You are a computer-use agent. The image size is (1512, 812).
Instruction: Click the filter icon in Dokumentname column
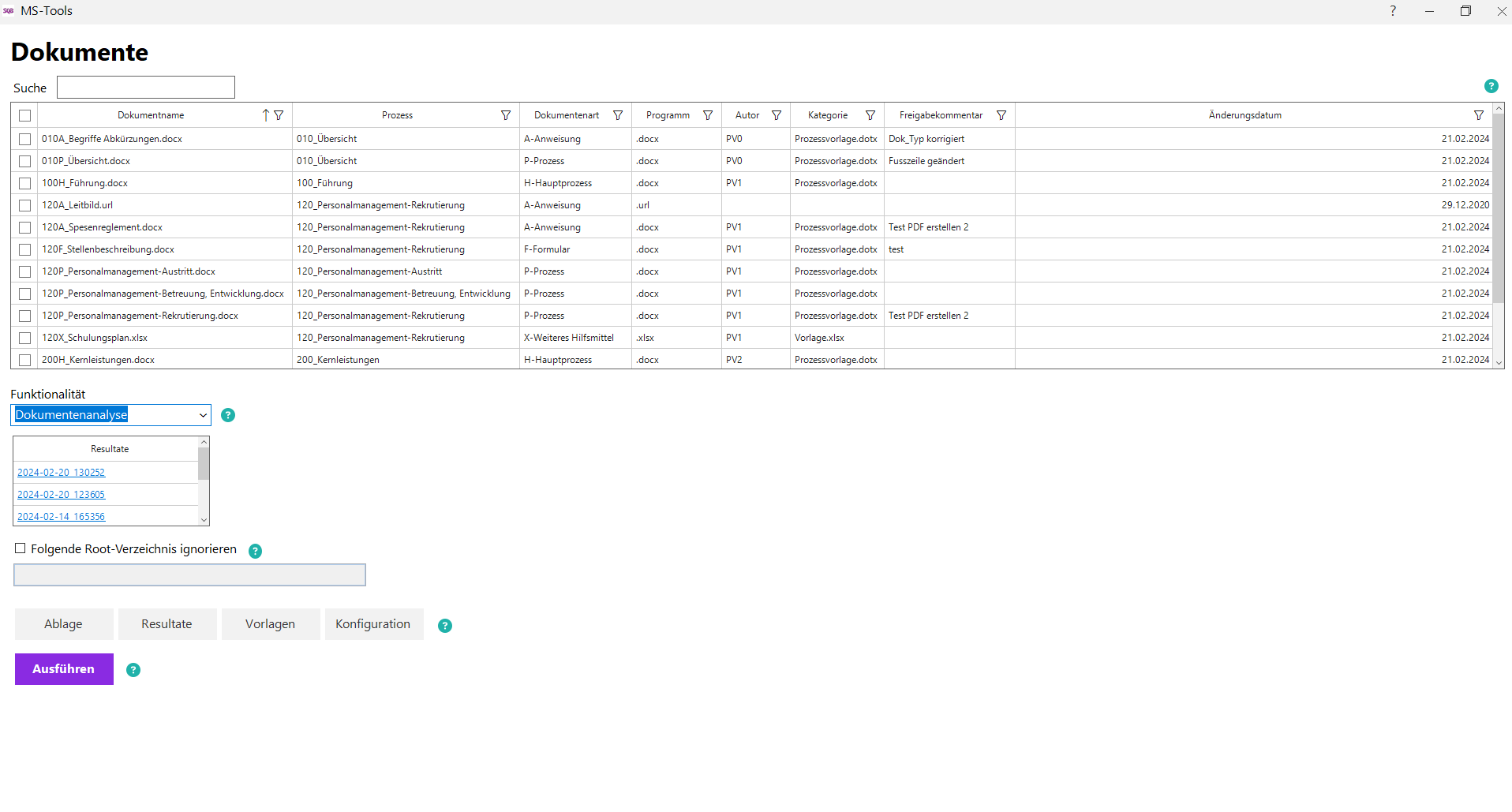[279, 115]
